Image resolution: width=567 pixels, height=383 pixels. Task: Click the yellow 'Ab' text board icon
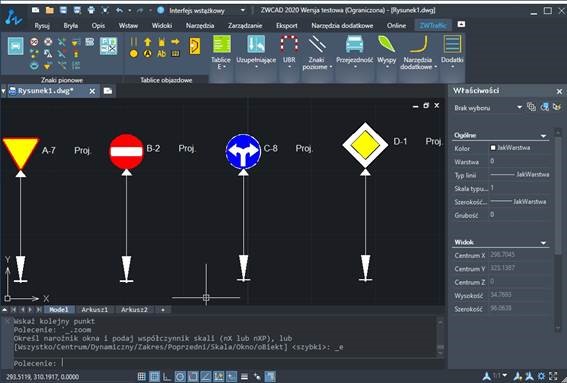161,54
